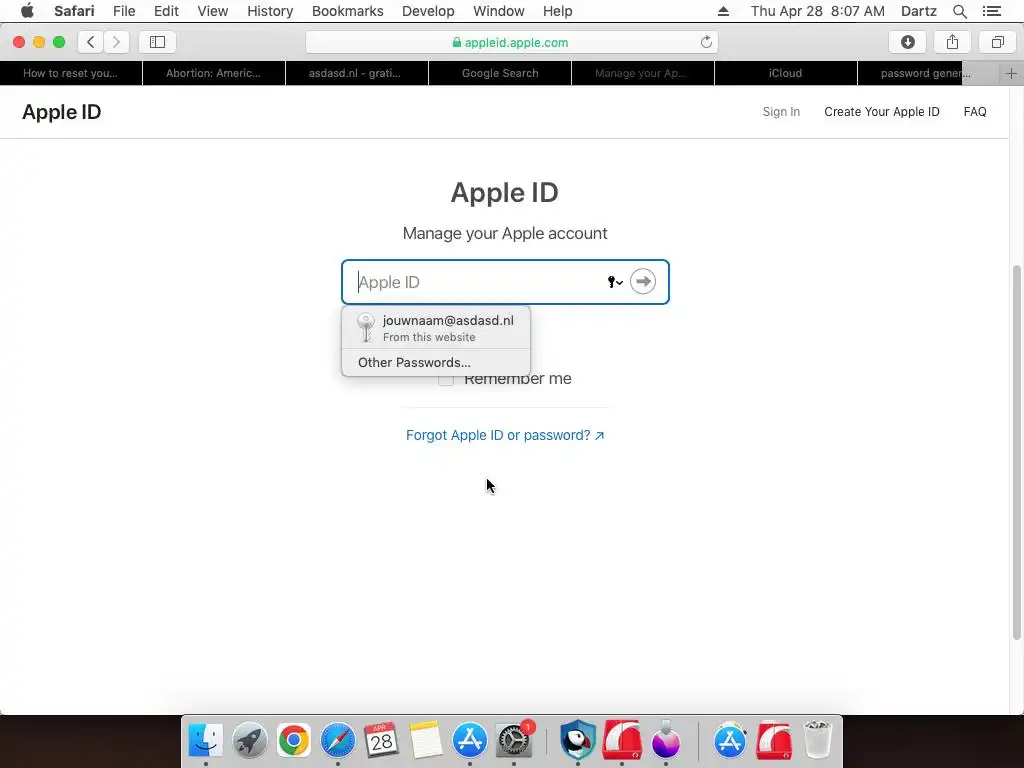Click the page's vertical scrollbar
The image size is (1024, 768).
[x=1016, y=453]
